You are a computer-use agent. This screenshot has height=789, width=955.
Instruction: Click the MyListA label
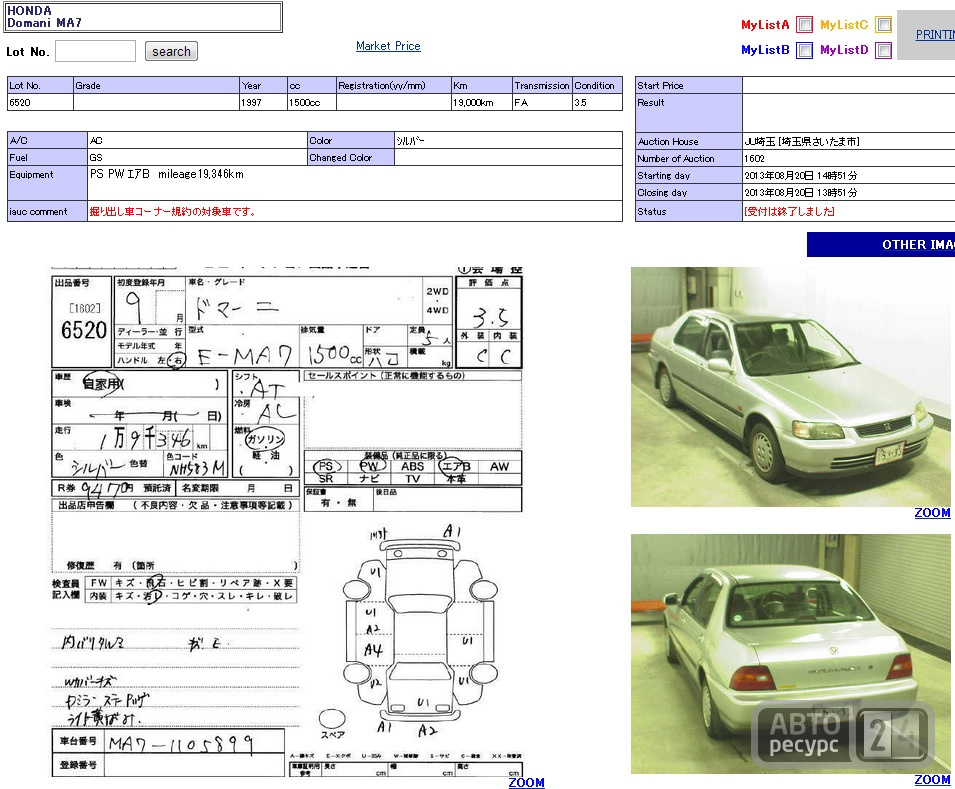point(765,24)
